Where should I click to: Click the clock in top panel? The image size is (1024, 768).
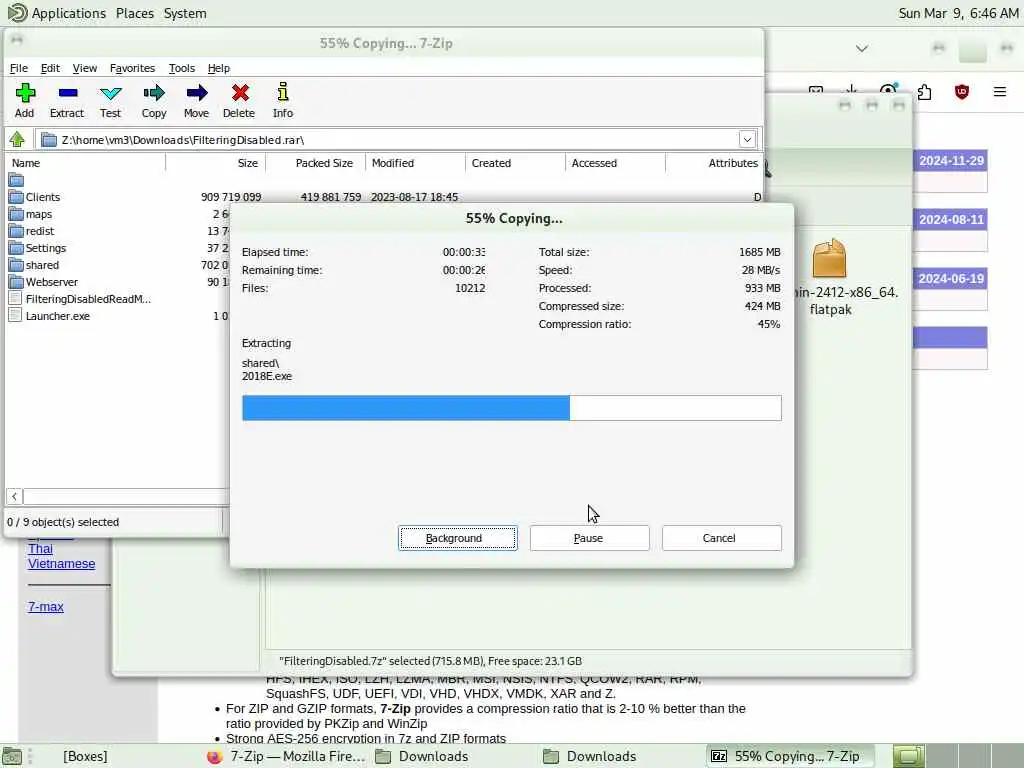pyautogui.click(x=958, y=13)
